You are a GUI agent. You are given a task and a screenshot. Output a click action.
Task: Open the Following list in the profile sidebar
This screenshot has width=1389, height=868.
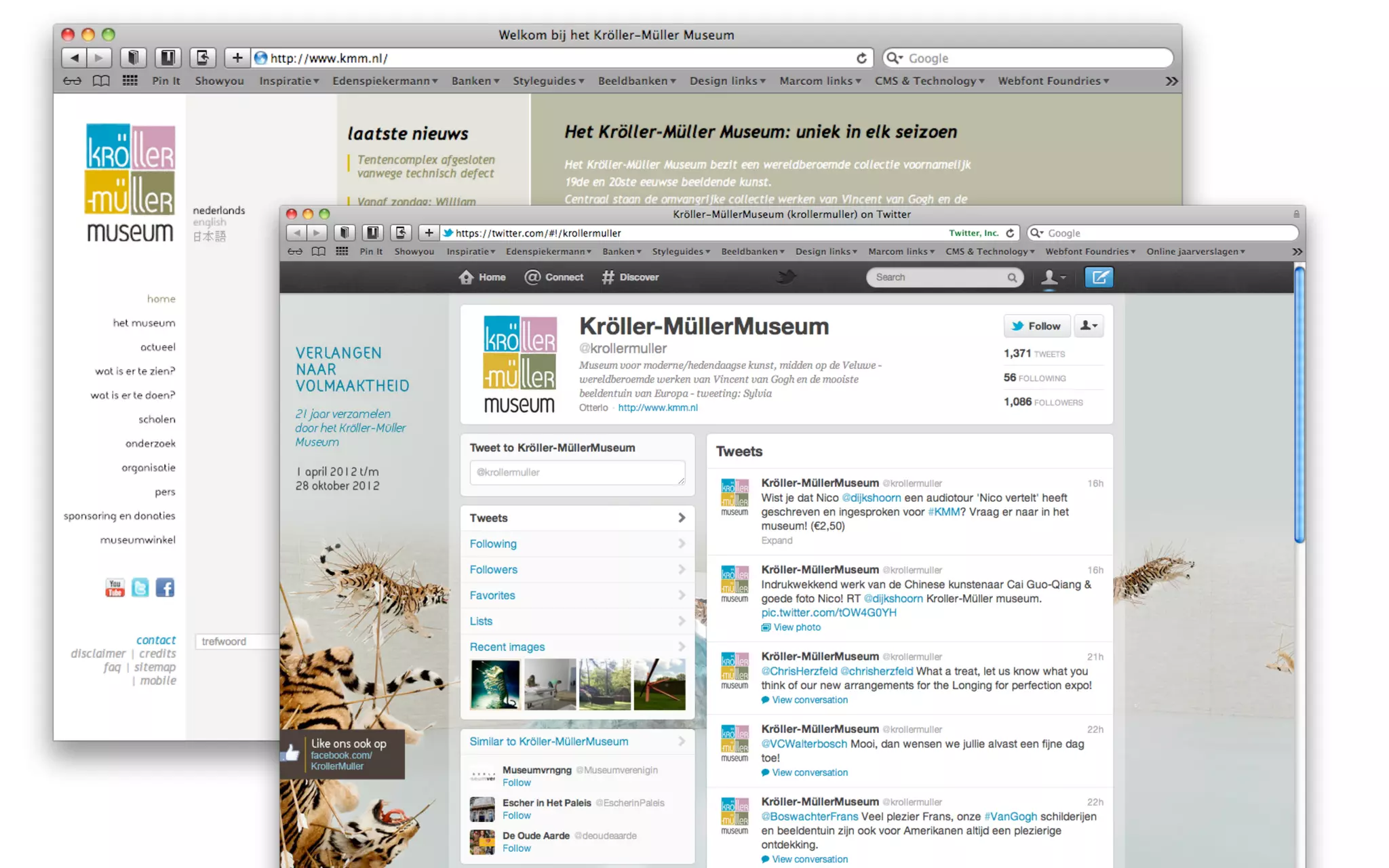(577, 544)
